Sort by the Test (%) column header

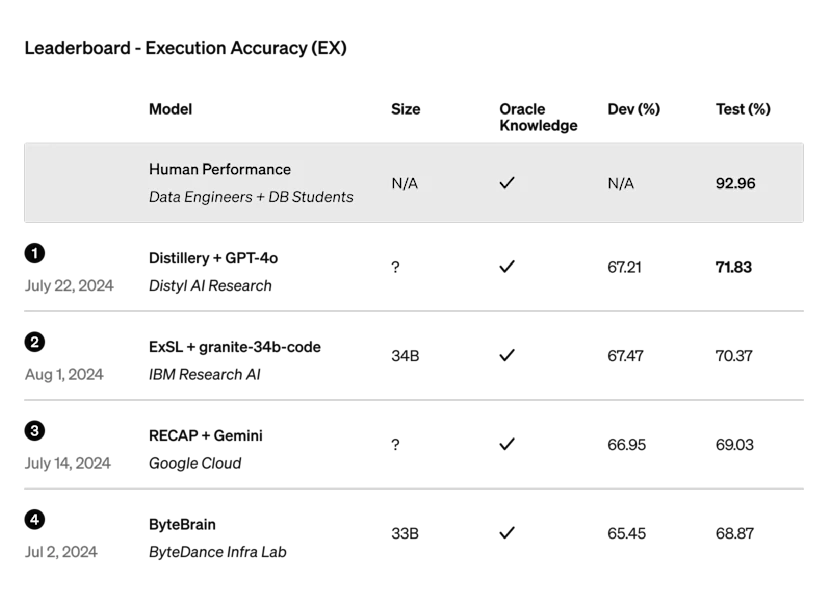[x=743, y=109]
